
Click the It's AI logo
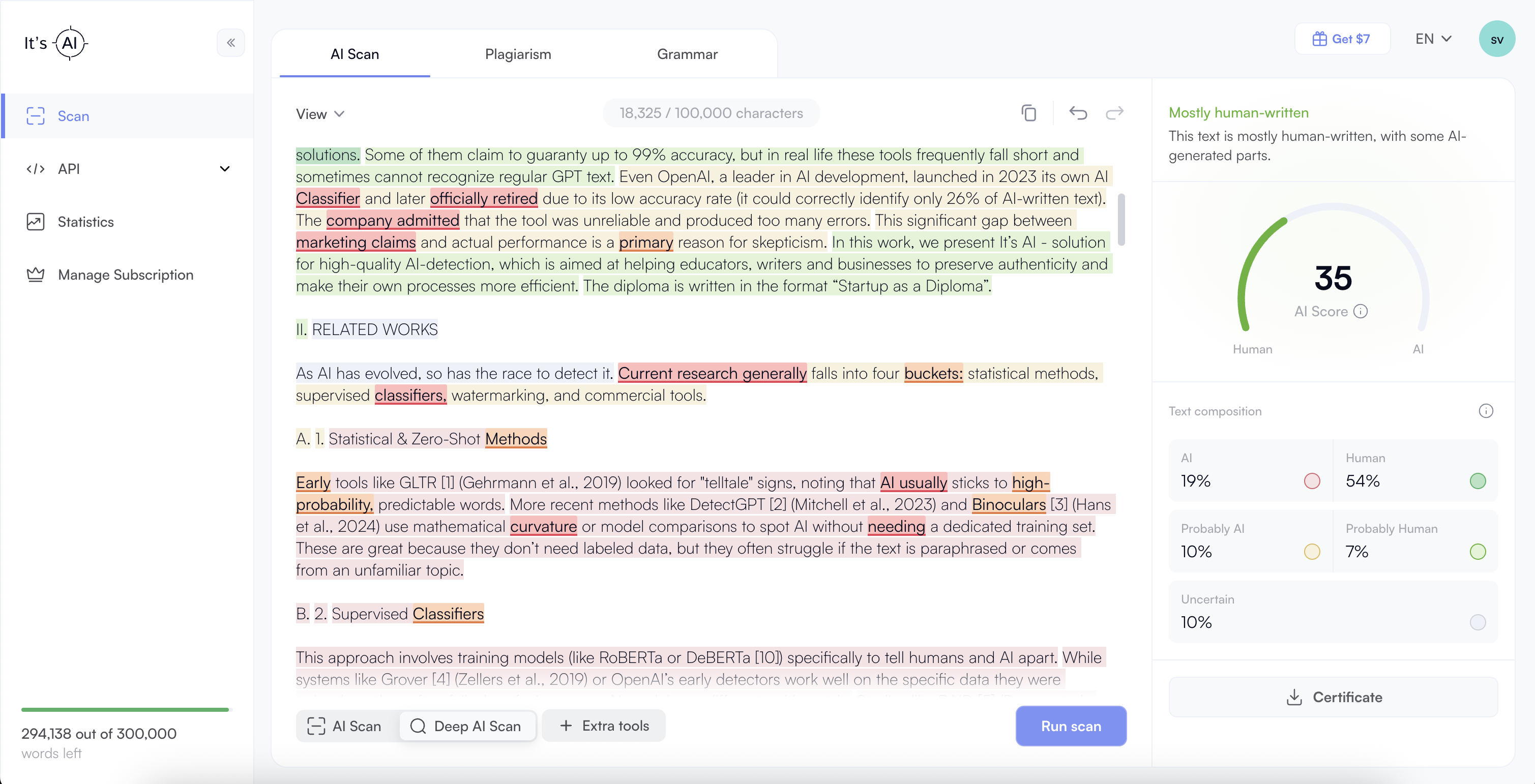[56, 43]
